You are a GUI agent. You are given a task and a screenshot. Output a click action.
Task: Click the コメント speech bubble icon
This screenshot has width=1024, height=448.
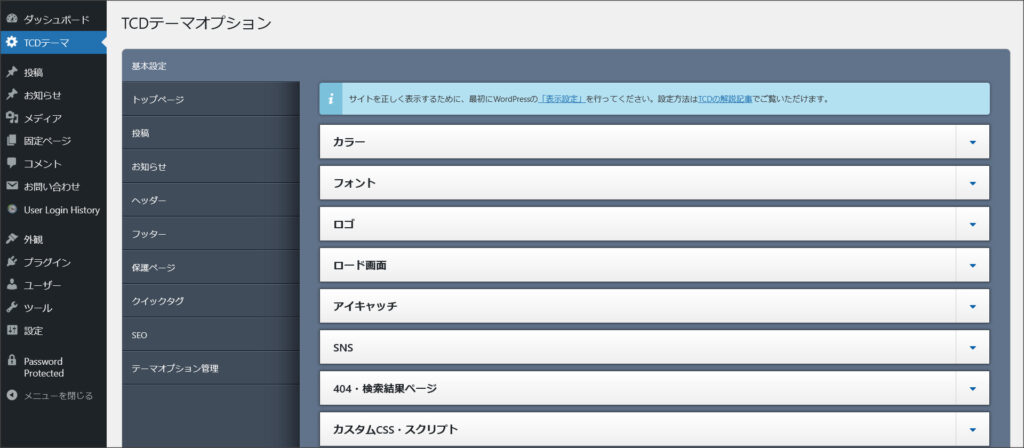[12, 163]
